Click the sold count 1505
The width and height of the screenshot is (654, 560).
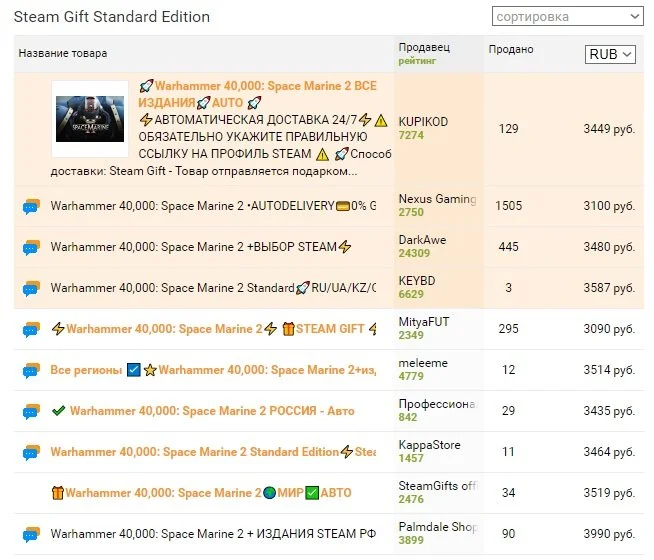click(x=508, y=206)
